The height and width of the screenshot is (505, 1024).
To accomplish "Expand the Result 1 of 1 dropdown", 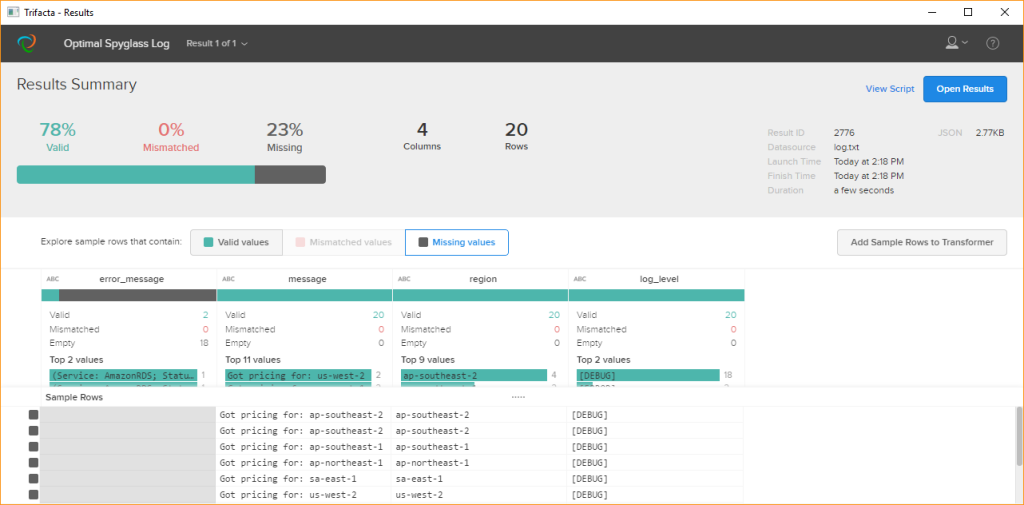I will pyautogui.click(x=217, y=44).
